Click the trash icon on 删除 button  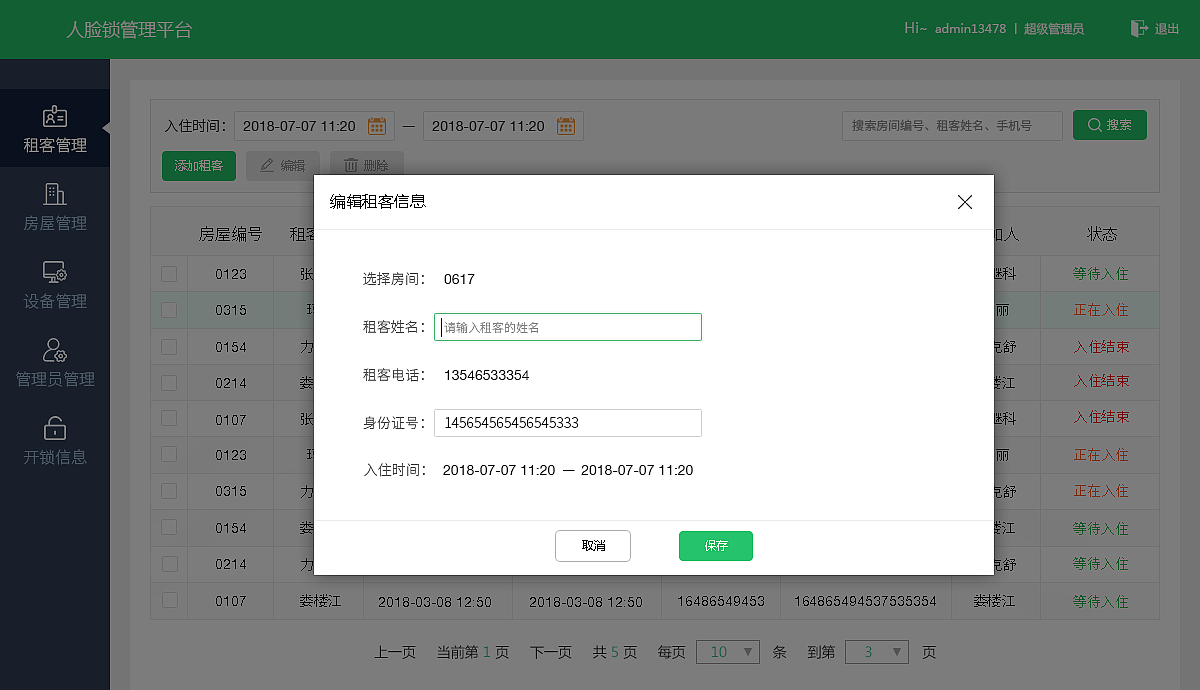pos(352,165)
